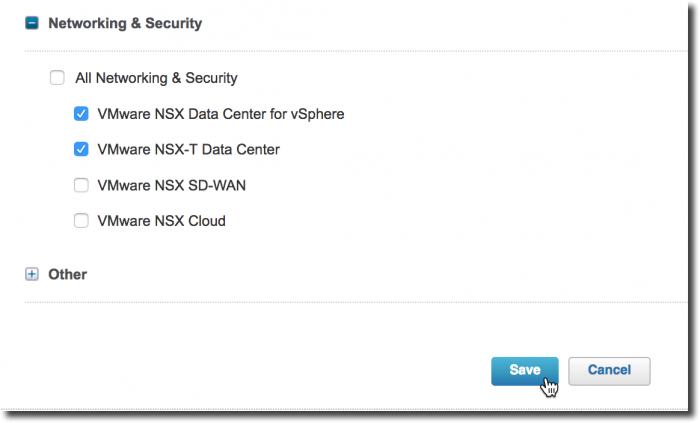
Task: Click the VMware NSX Data Center for vSphere label
Action: 221,114
